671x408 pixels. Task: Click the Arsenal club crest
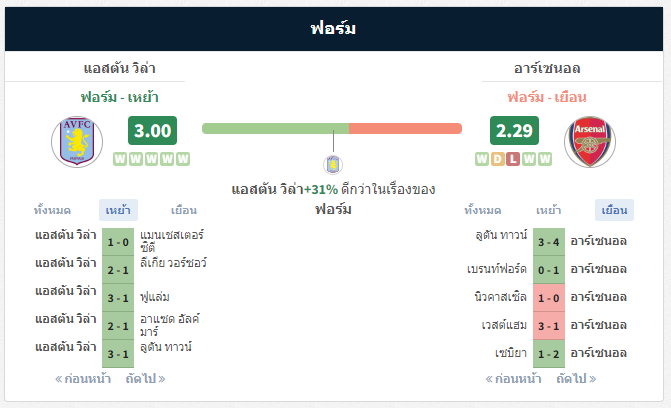pos(590,142)
